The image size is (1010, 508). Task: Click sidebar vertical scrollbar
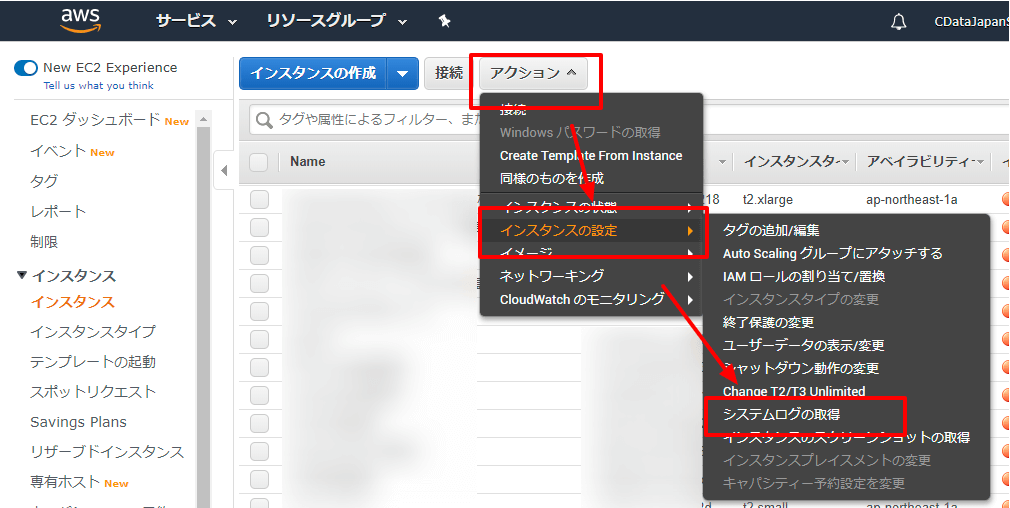204,315
